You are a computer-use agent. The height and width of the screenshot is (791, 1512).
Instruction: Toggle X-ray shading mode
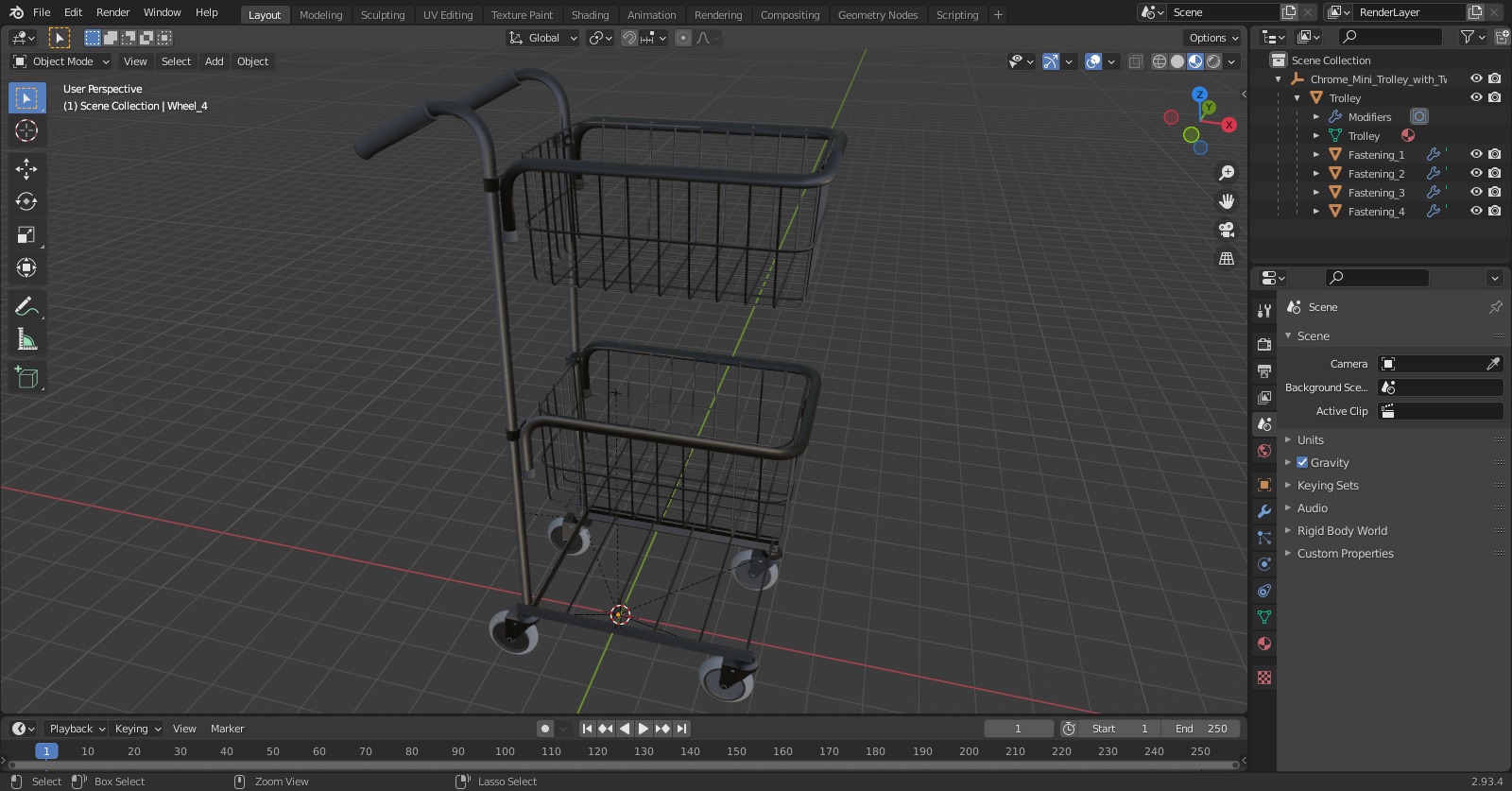point(1136,61)
